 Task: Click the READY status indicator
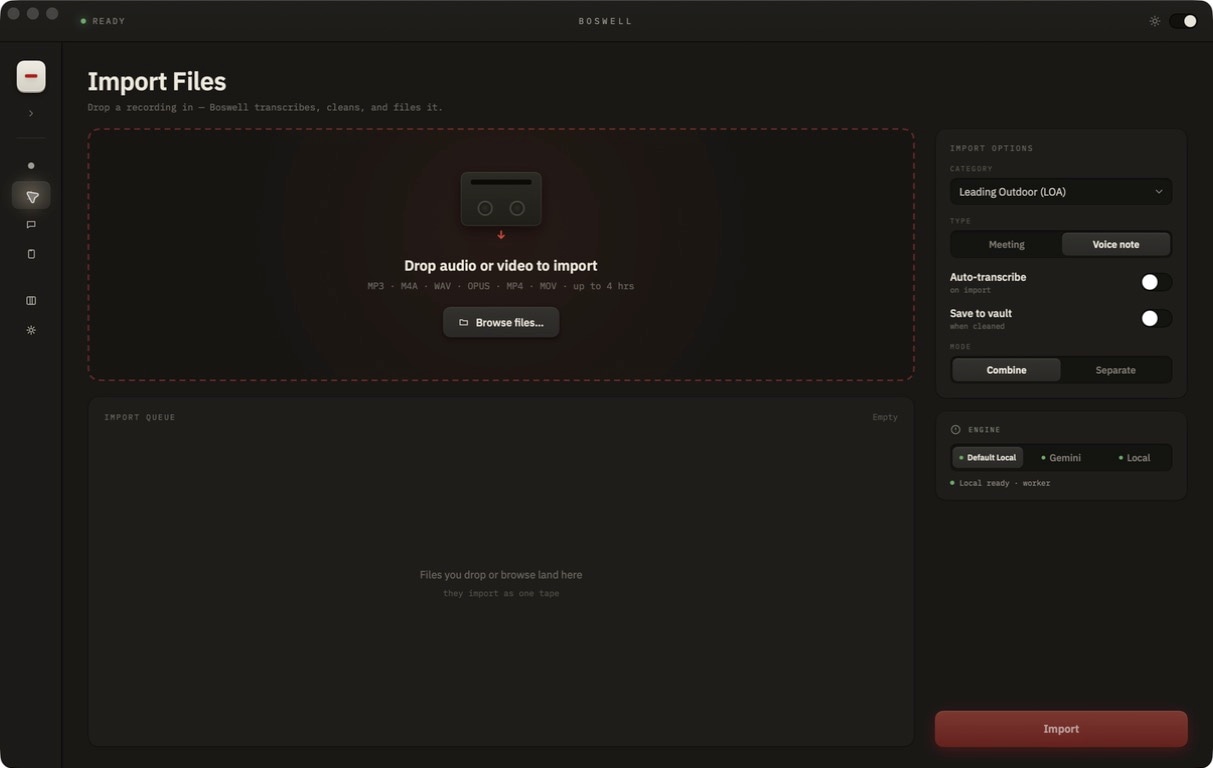(x=103, y=21)
